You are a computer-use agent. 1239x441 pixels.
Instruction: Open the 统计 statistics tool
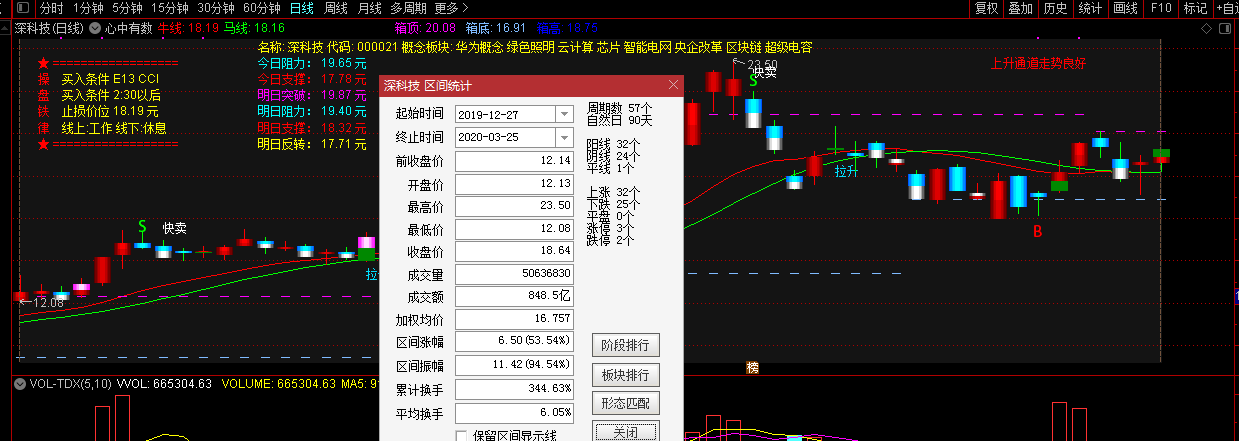pos(1090,8)
